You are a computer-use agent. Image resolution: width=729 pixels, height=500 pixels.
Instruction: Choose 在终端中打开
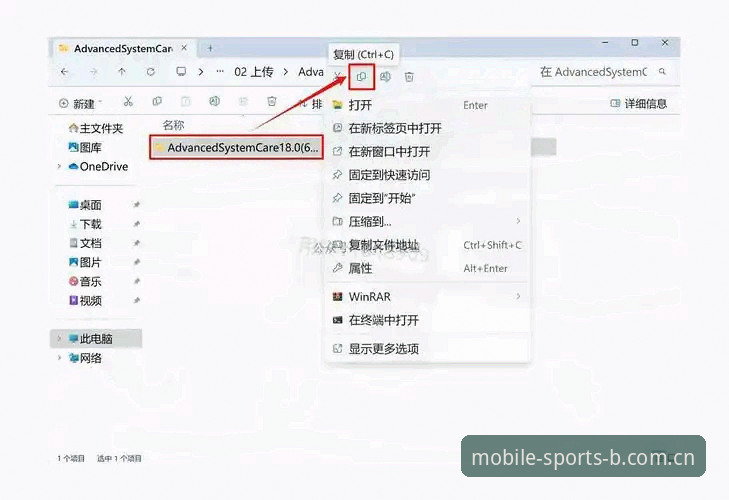pyautogui.click(x=428, y=320)
